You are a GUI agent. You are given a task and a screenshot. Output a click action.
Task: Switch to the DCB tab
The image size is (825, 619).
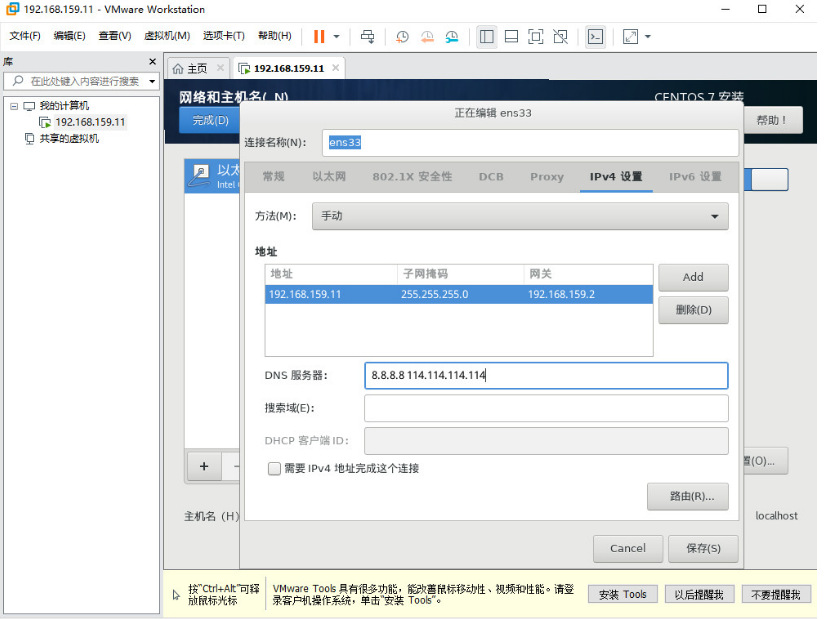point(491,177)
